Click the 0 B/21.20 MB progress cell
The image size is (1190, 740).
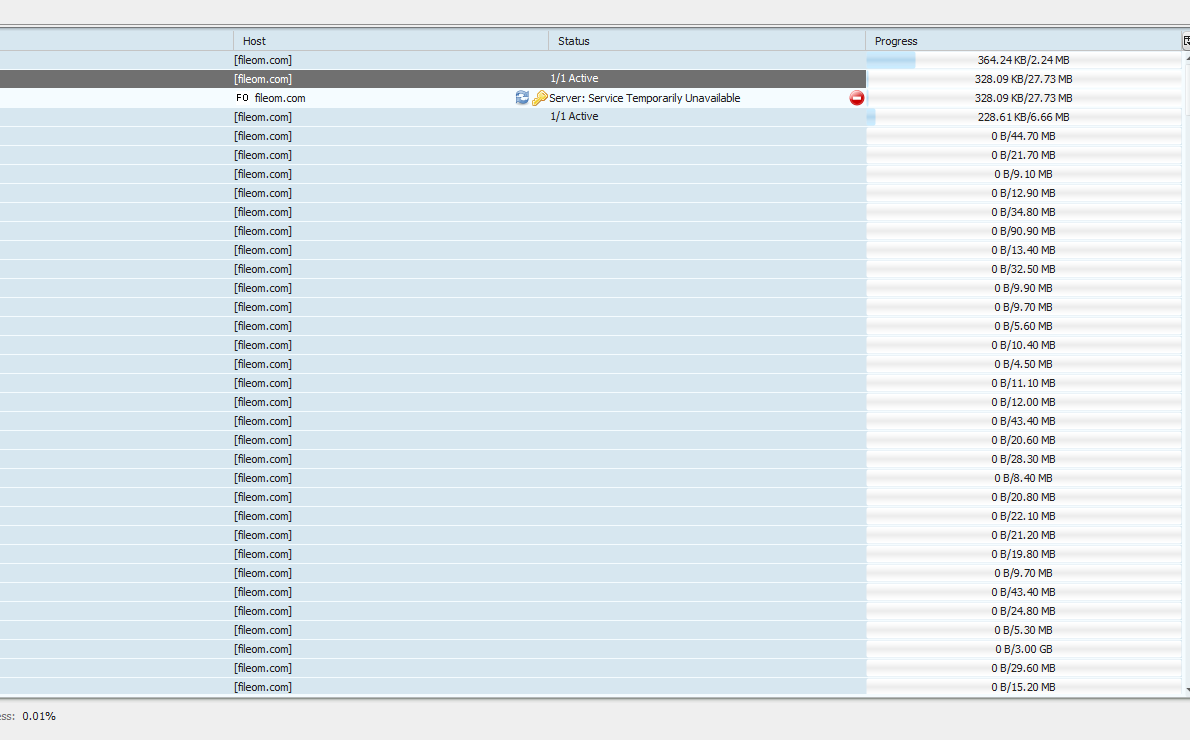1024,534
